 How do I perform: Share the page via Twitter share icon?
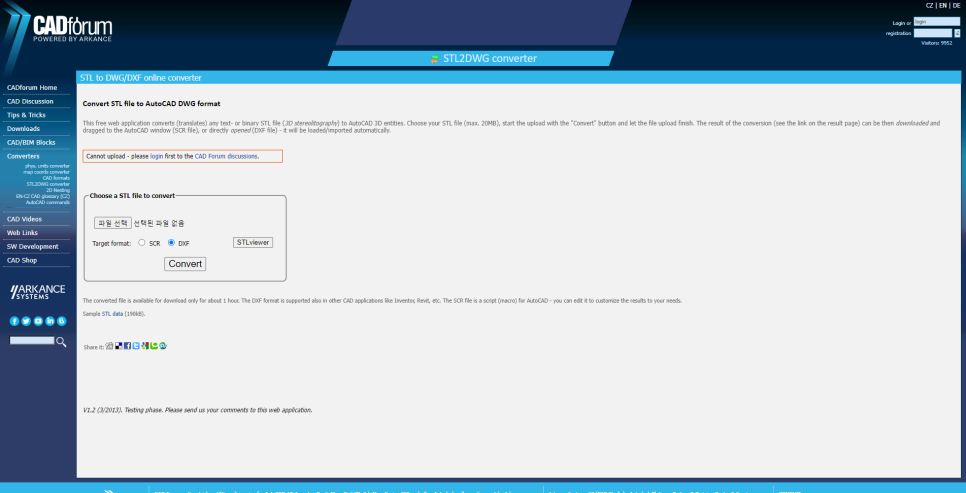(x=137, y=346)
